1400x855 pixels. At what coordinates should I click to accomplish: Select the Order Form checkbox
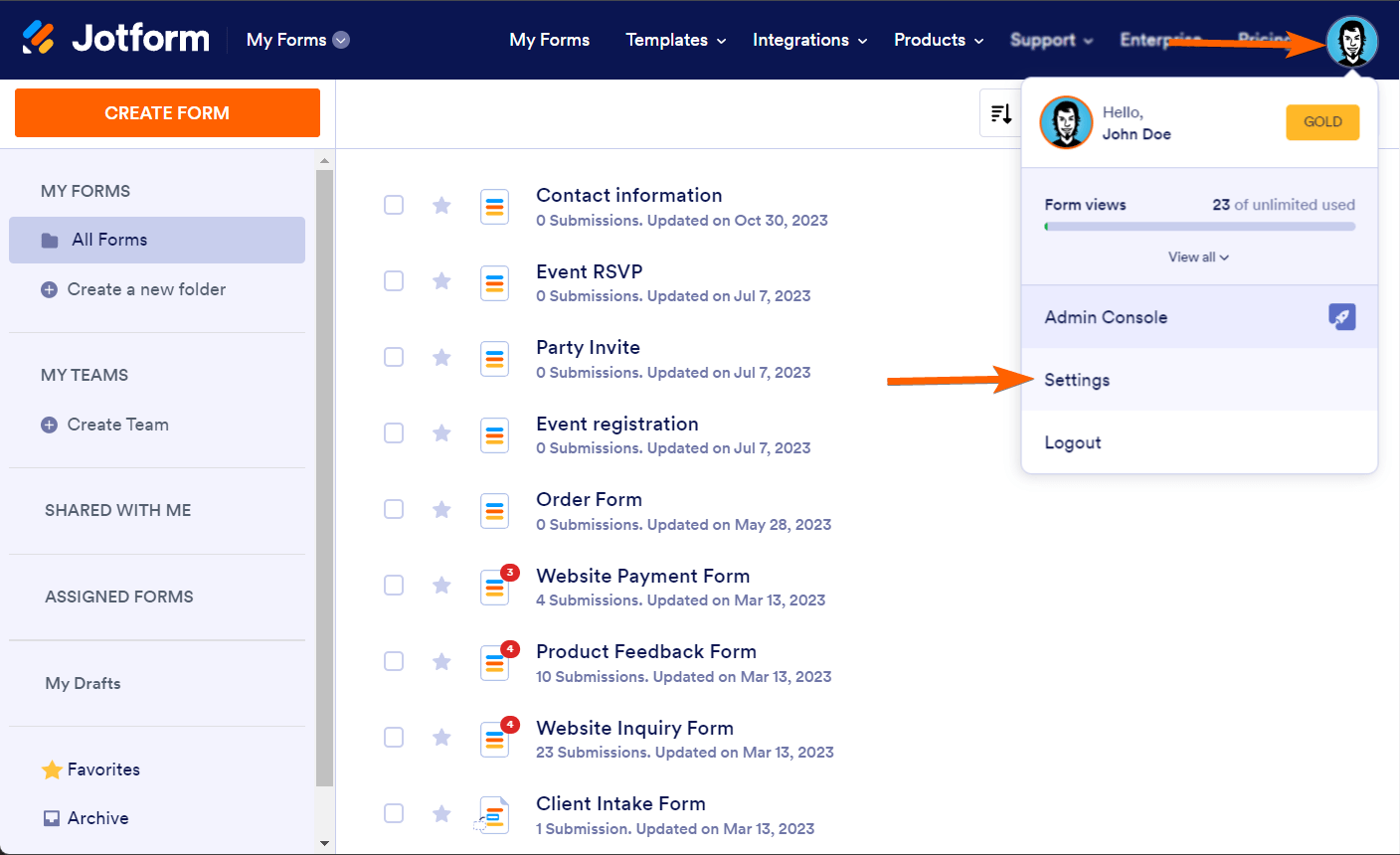pos(394,509)
